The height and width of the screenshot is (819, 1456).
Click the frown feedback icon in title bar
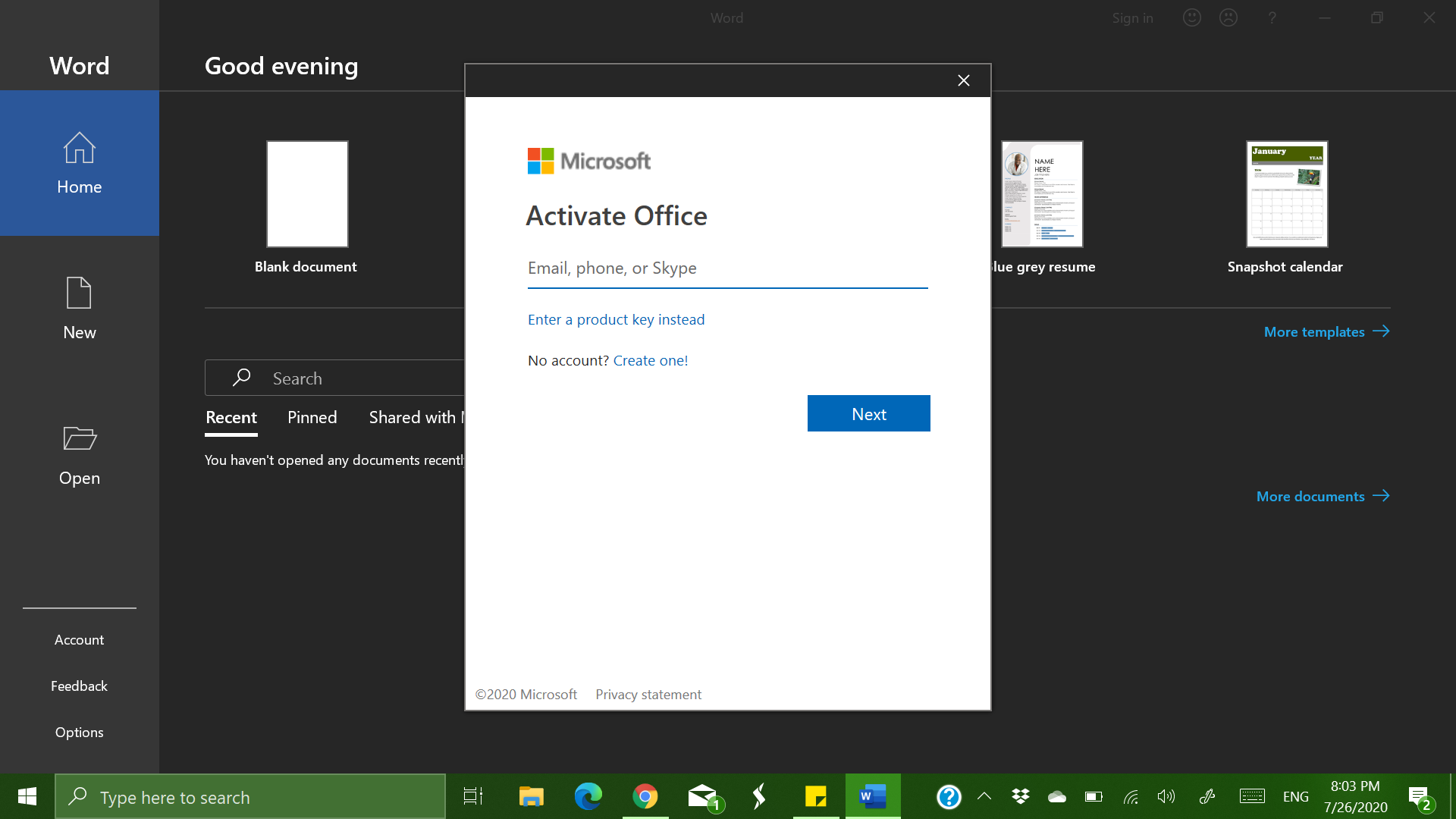click(x=1228, y=17)
